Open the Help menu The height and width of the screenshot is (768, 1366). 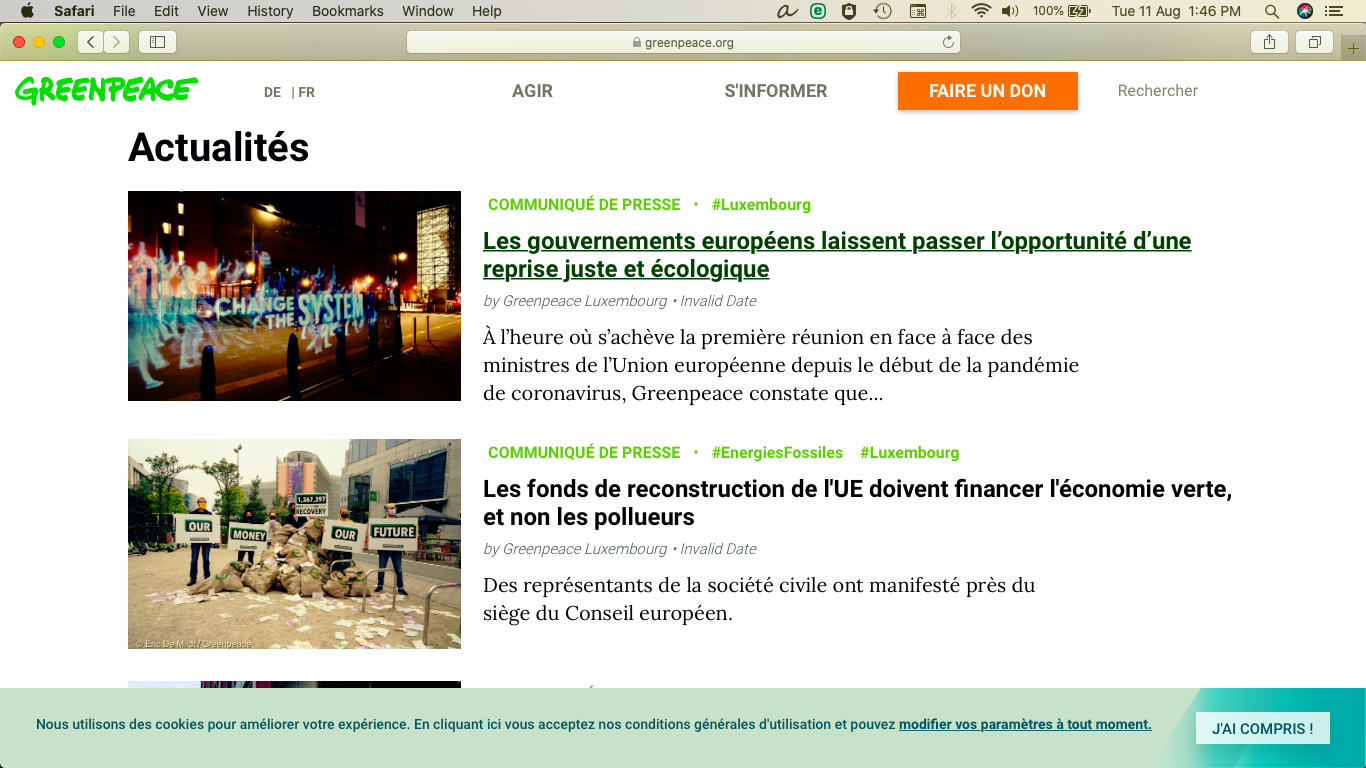(487, 11)
